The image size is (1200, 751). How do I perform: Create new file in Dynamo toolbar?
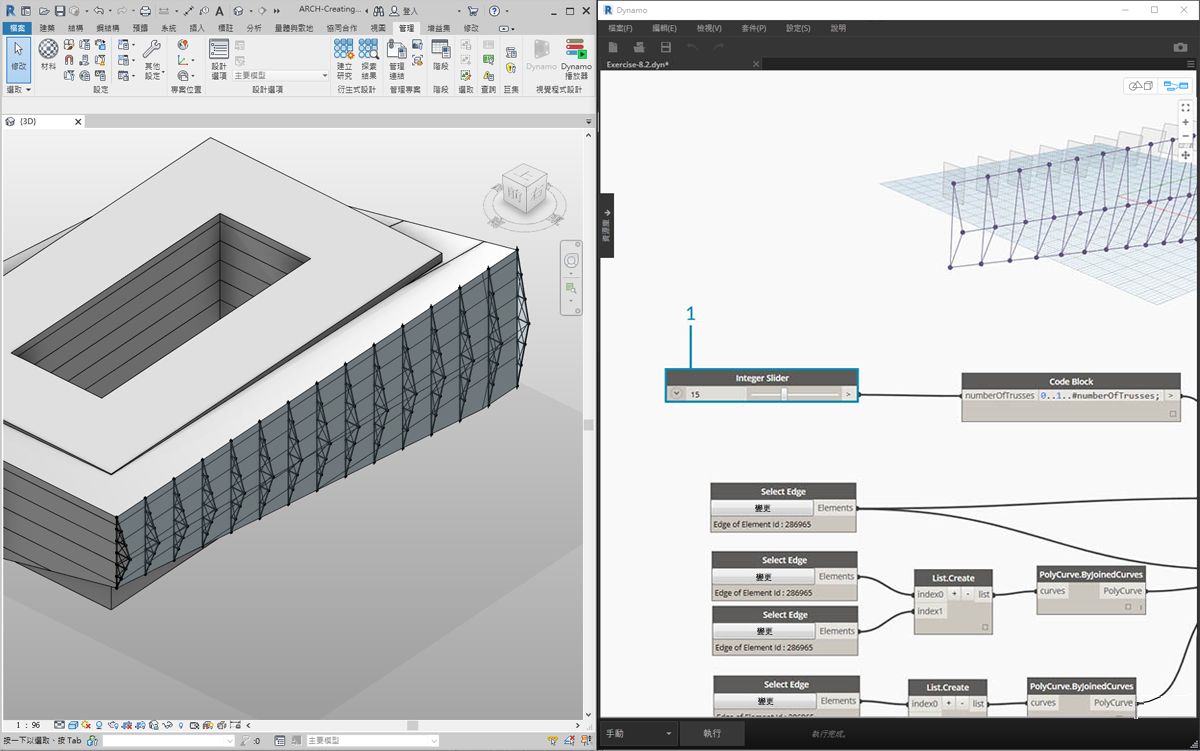[613, 47]
